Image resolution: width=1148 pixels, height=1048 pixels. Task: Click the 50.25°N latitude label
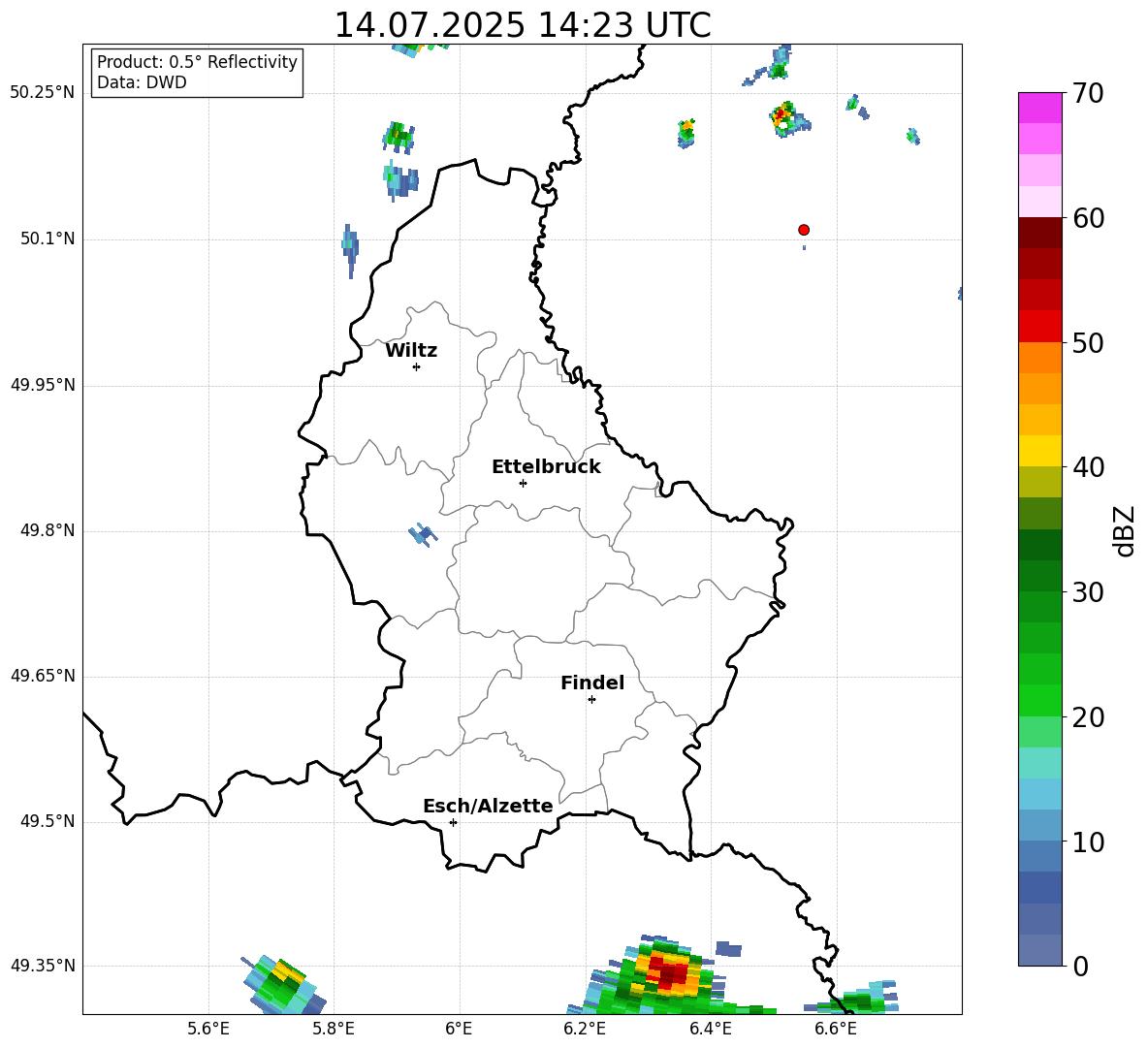(x=43, y=93)
